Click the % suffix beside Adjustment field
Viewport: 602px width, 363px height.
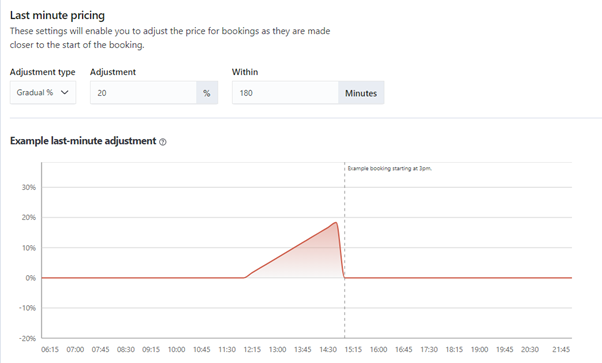207,93
